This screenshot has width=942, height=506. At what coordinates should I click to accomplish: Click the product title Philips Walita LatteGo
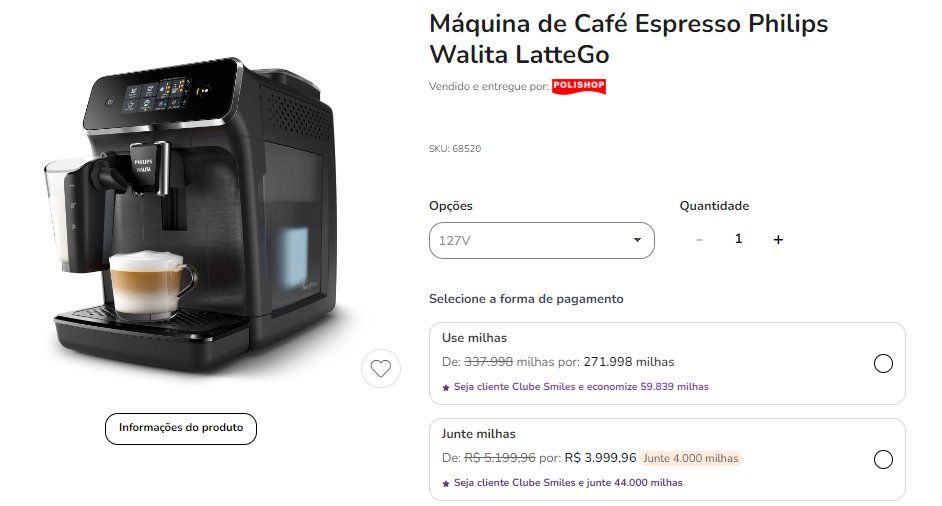628,39
